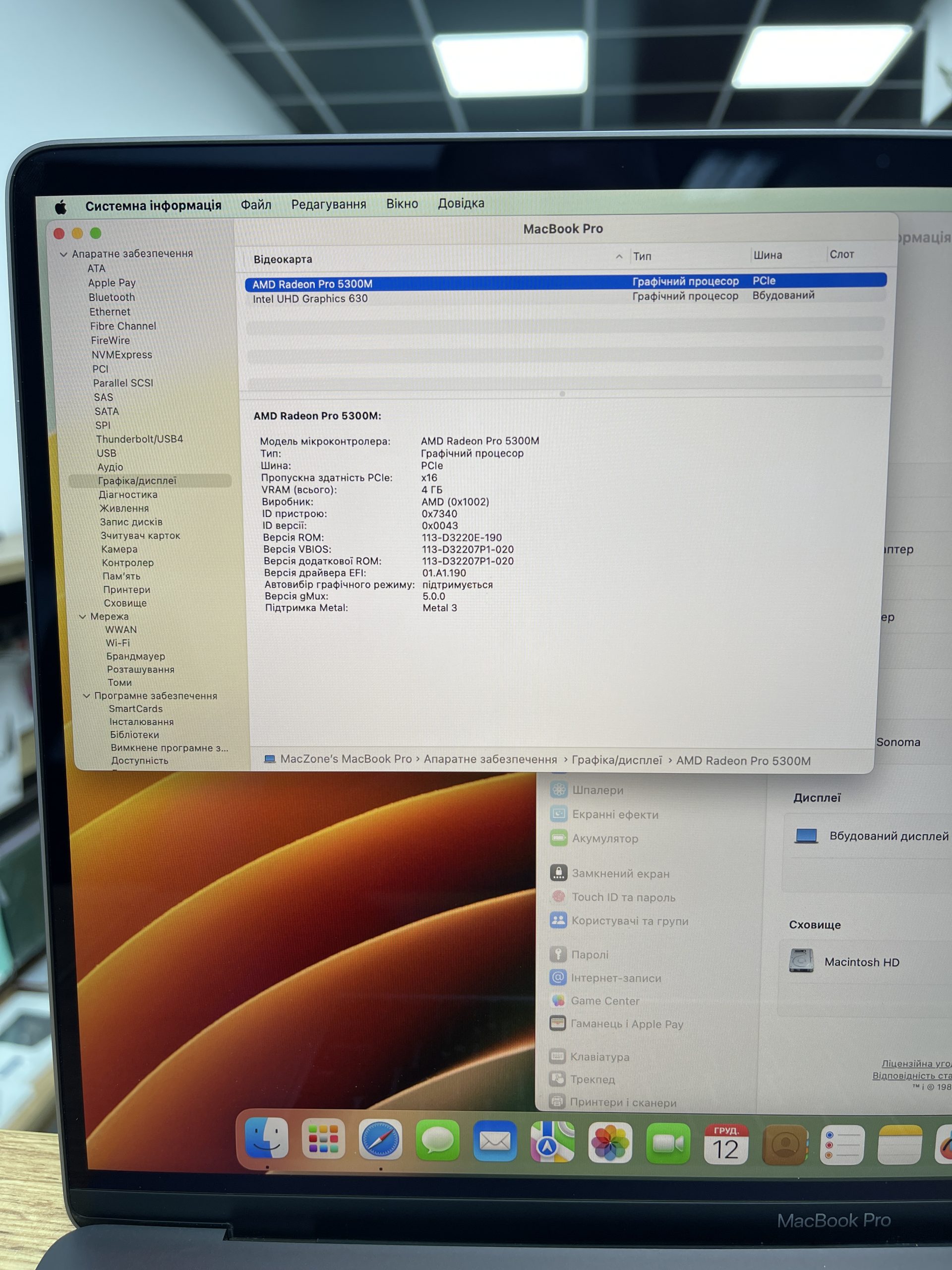Open Touch ID та пароль settings
This screenshot has width=952, height=1270.
click(x=623, y=897)
